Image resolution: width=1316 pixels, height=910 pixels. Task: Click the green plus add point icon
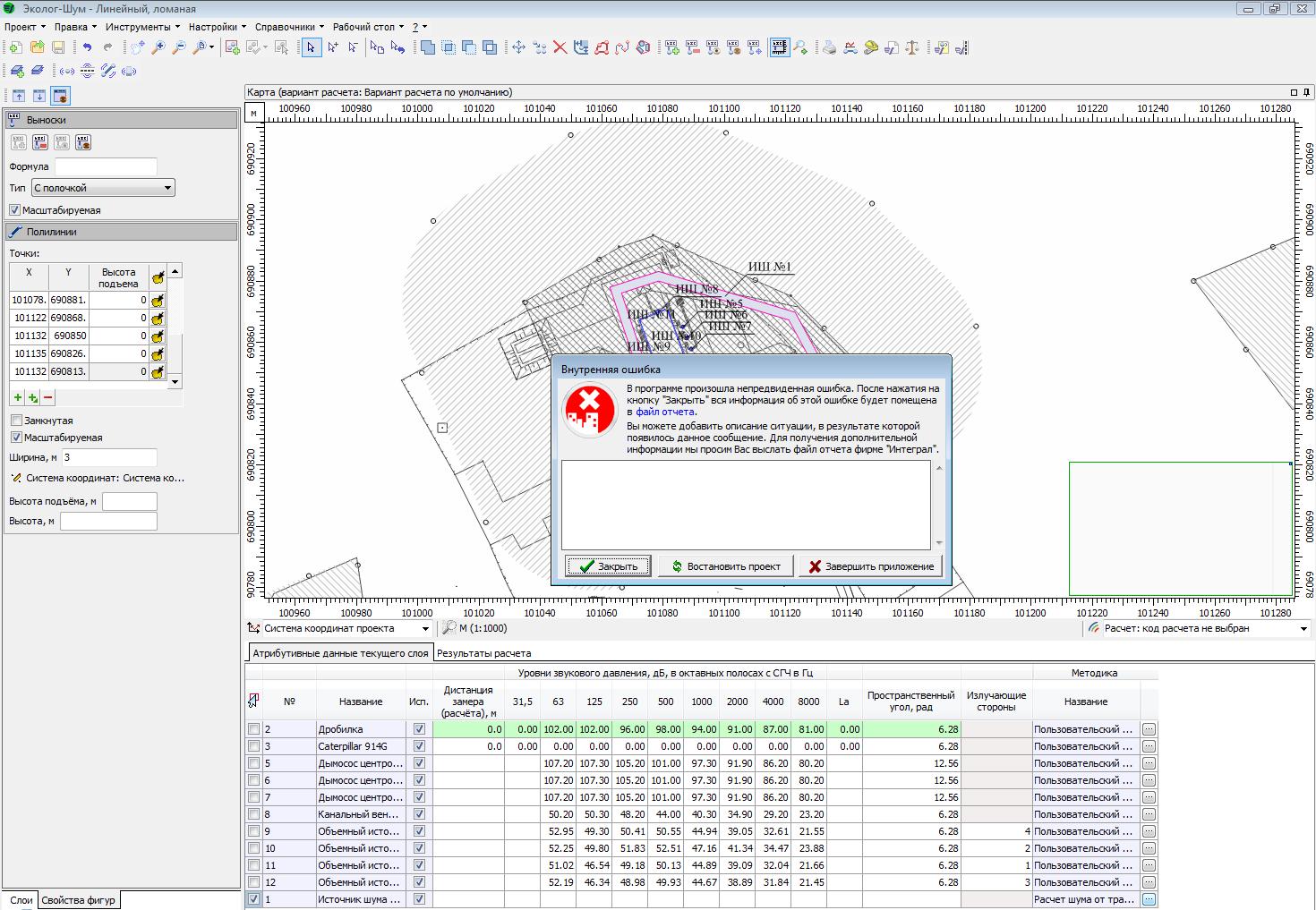point(18,398)
